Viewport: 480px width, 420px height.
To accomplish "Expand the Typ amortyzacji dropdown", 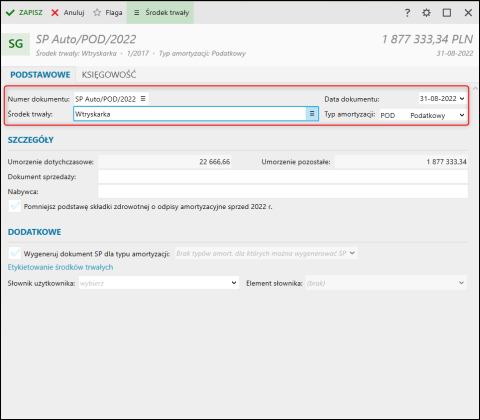I will tap(462, 115).
